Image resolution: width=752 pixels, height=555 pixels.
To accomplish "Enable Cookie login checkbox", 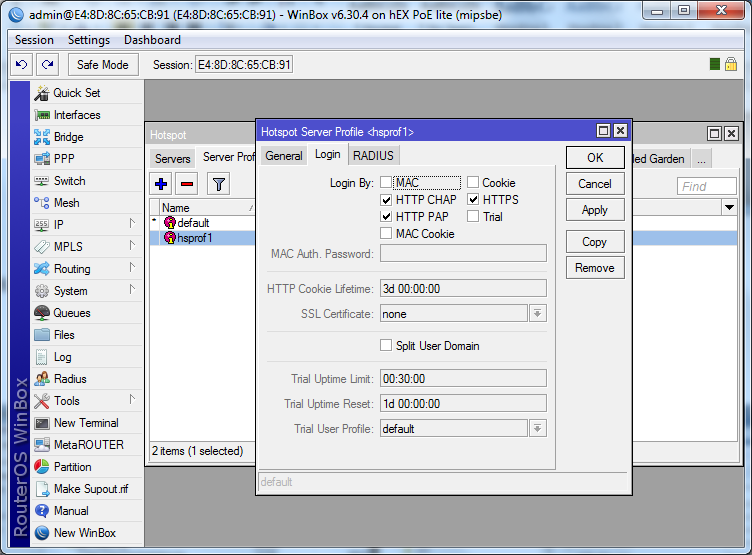I will (x=473, y=182).
